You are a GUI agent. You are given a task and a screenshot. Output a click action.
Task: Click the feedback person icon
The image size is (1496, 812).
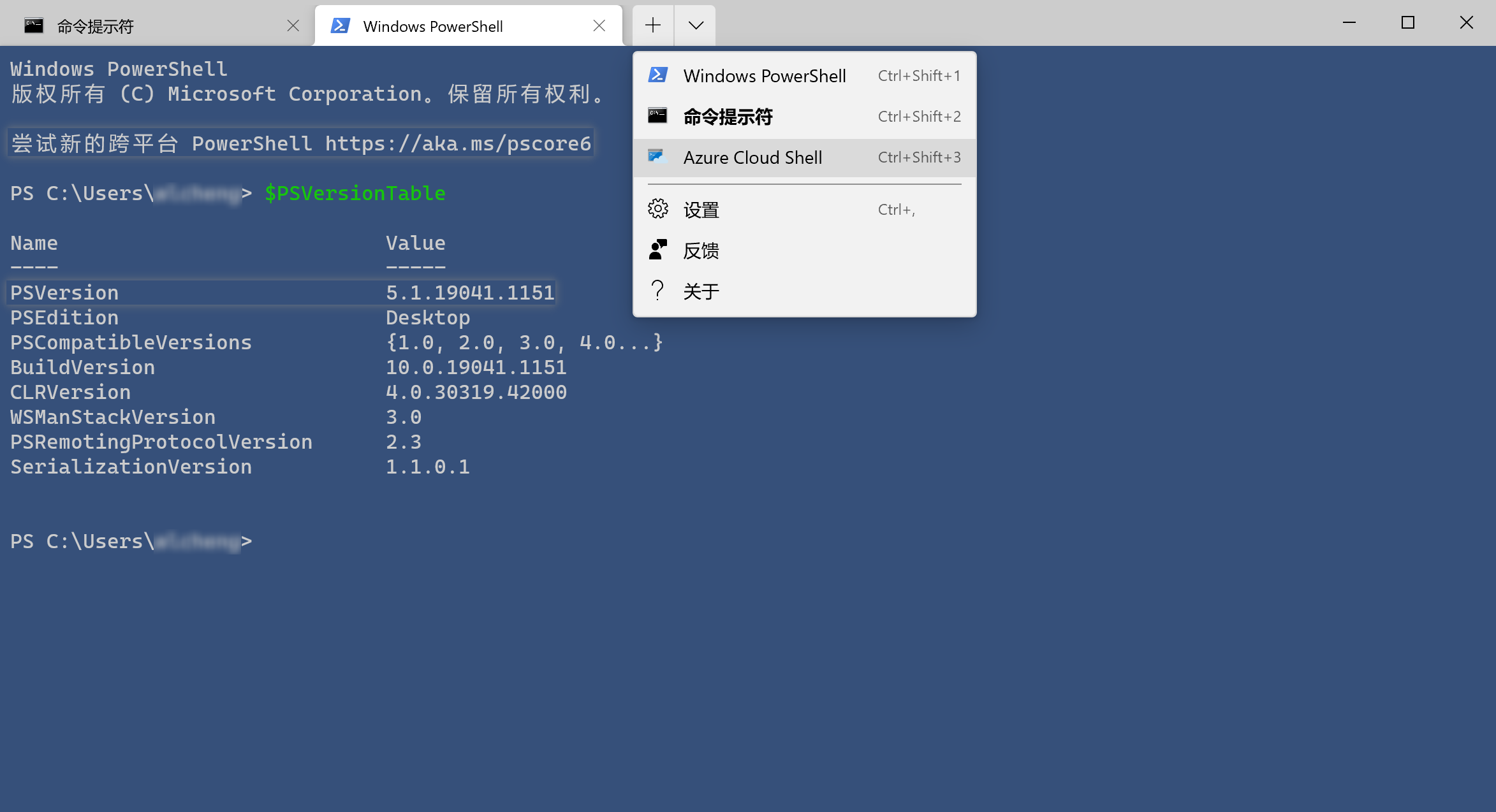tap(657, 250)
